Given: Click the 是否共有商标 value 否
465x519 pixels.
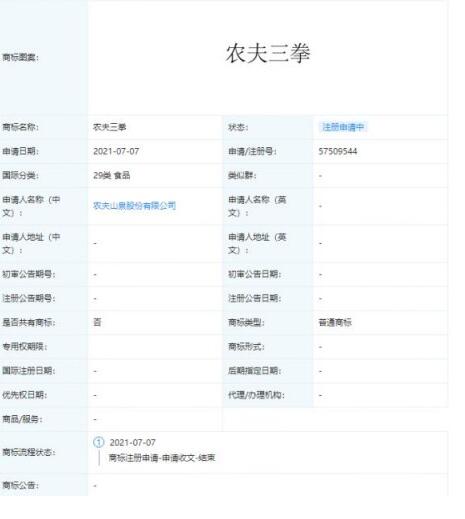Looking at the screenshot, I should click(x=97, y=322).
